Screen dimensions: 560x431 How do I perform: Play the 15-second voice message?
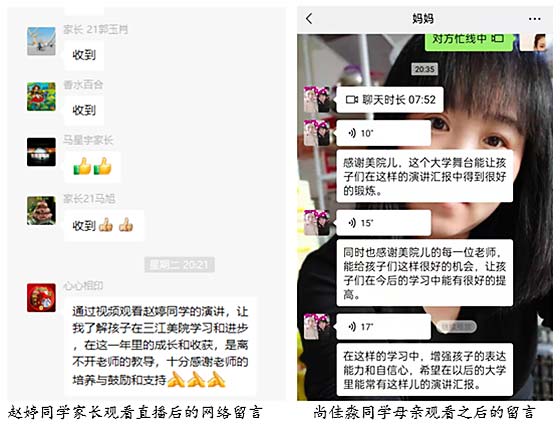384,223
